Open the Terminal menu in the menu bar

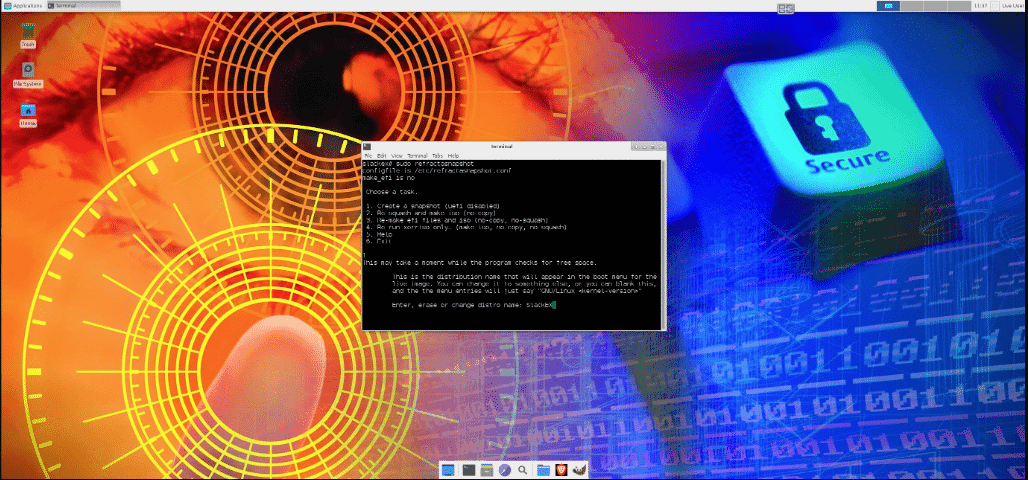(418, 155)
